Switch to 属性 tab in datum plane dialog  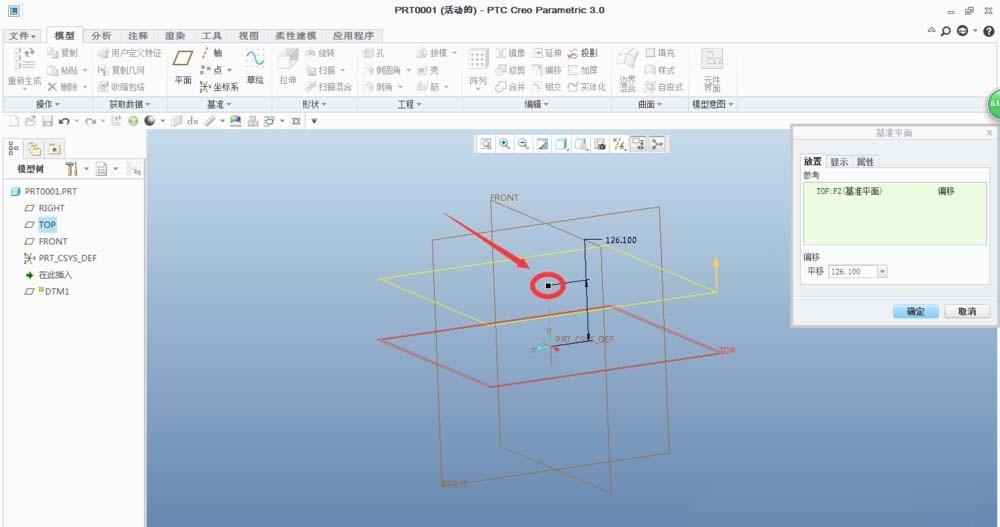[865, 162]
